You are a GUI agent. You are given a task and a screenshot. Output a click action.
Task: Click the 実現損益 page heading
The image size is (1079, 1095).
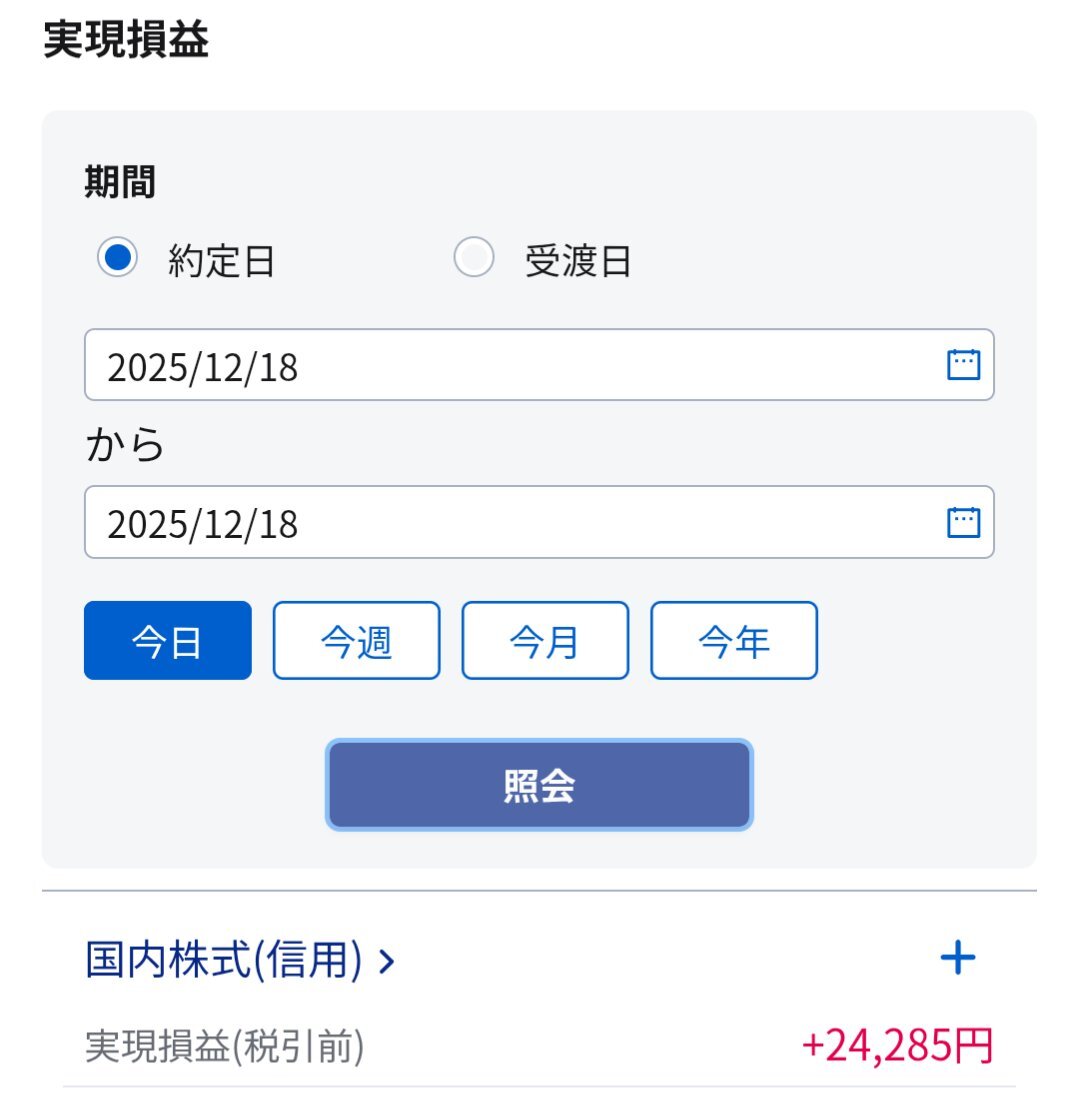(126, 41)
